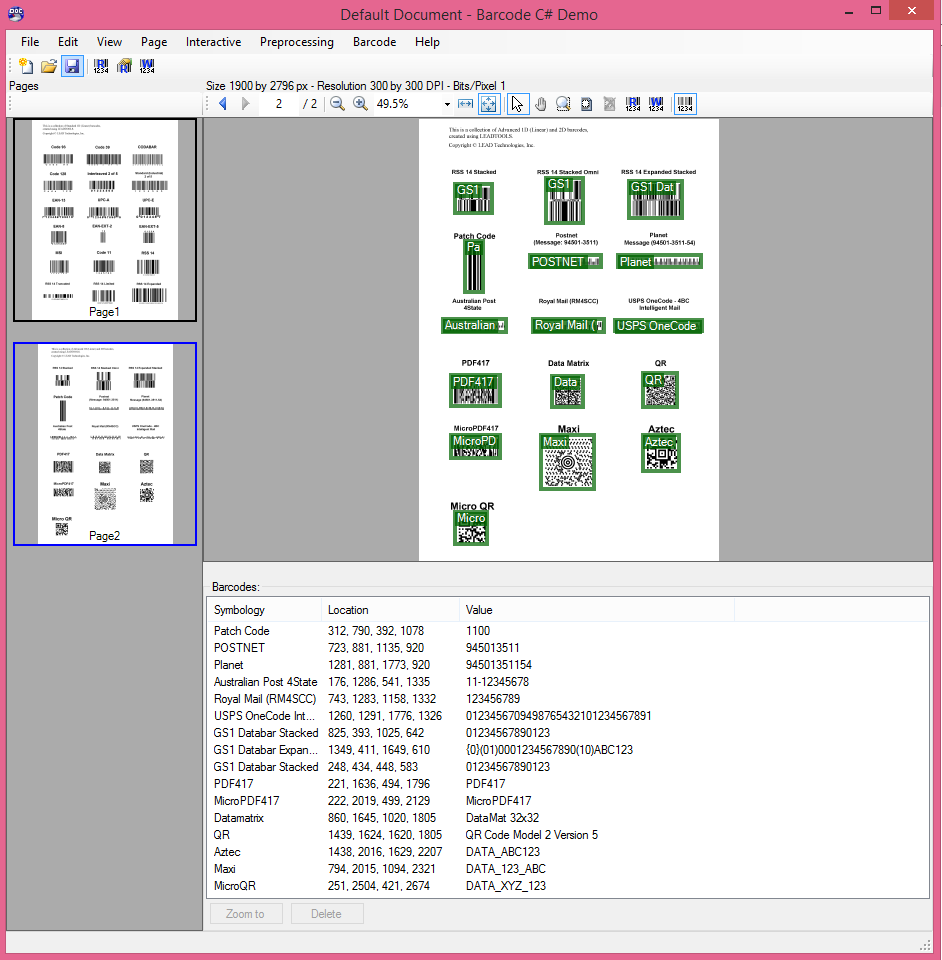Image resolution: width=942 pixels, height=960 pixels.
Task: Select the Pan hand tool
Action: tap(540, 104)
